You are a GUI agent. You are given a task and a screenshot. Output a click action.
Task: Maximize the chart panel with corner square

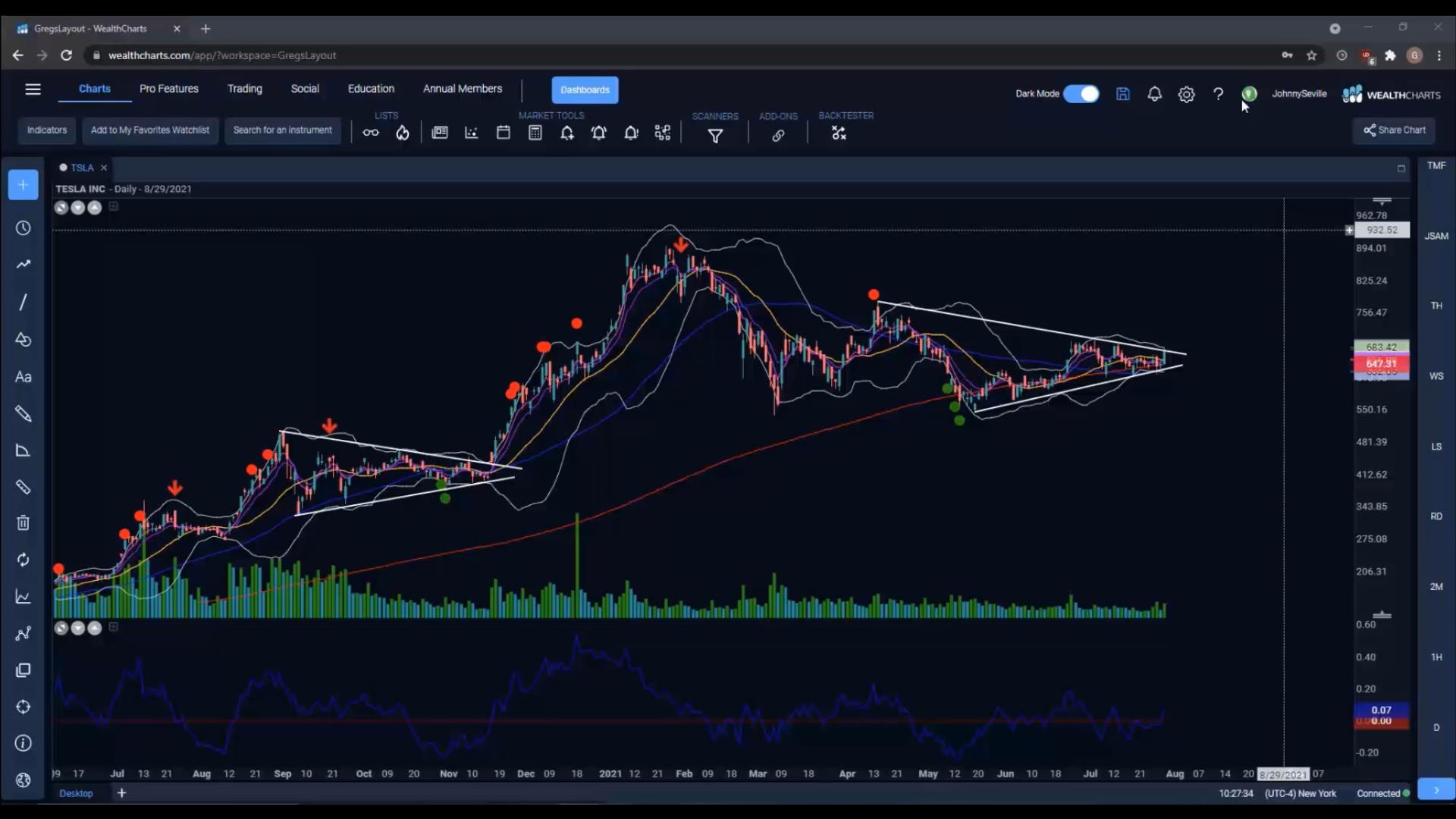(x=1401, y=168)
